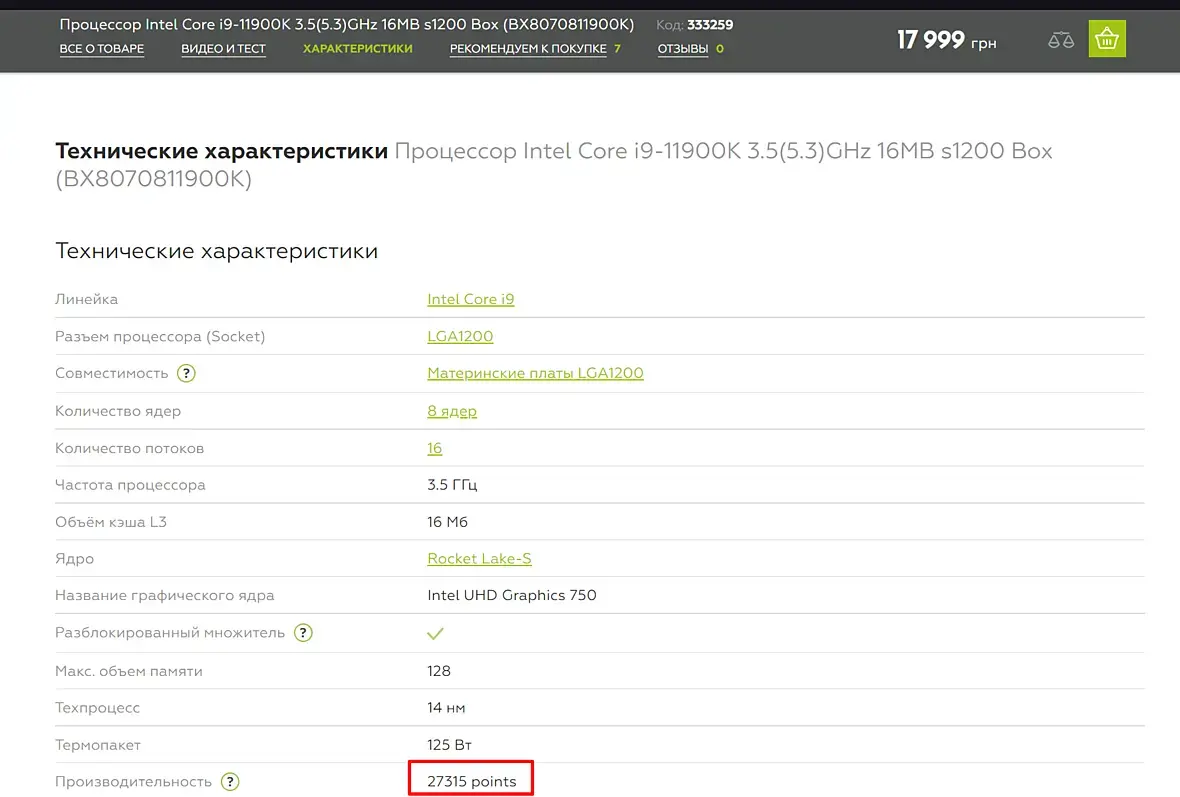Open the Rocket Lake-S link
The width and height of the screenshot is (1180, 797).
(479, 558)
